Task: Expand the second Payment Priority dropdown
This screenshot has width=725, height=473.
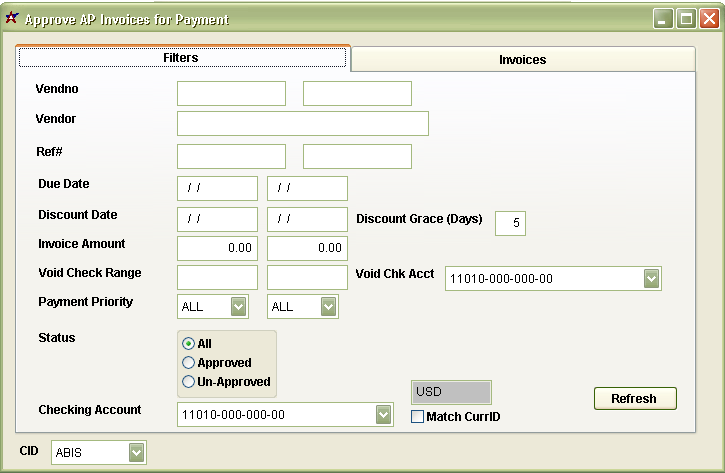Action: (328, 307)
